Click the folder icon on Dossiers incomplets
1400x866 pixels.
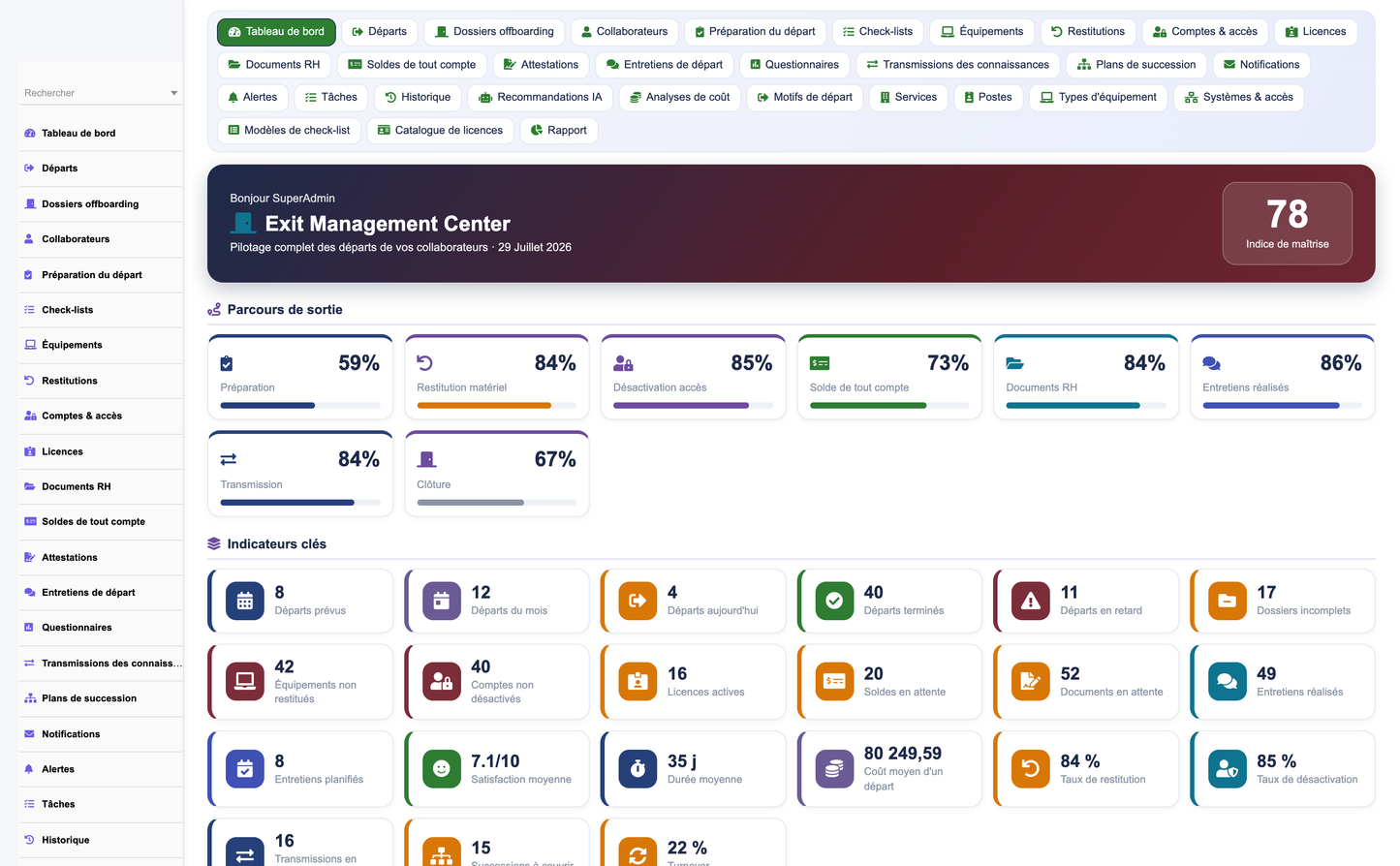coord(1227,601)
